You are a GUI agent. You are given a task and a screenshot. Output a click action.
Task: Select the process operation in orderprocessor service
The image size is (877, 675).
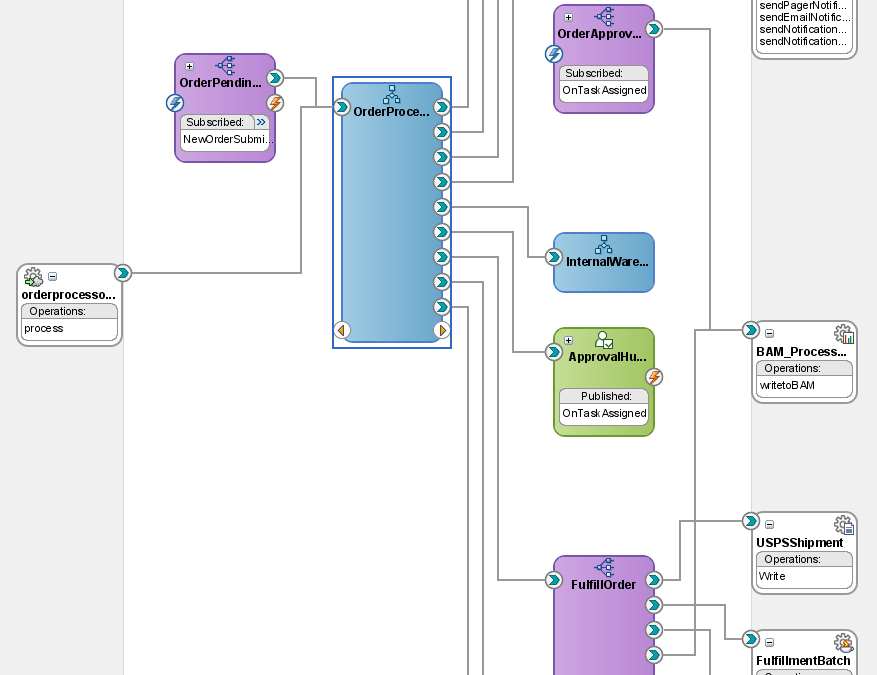click(44, 328)
